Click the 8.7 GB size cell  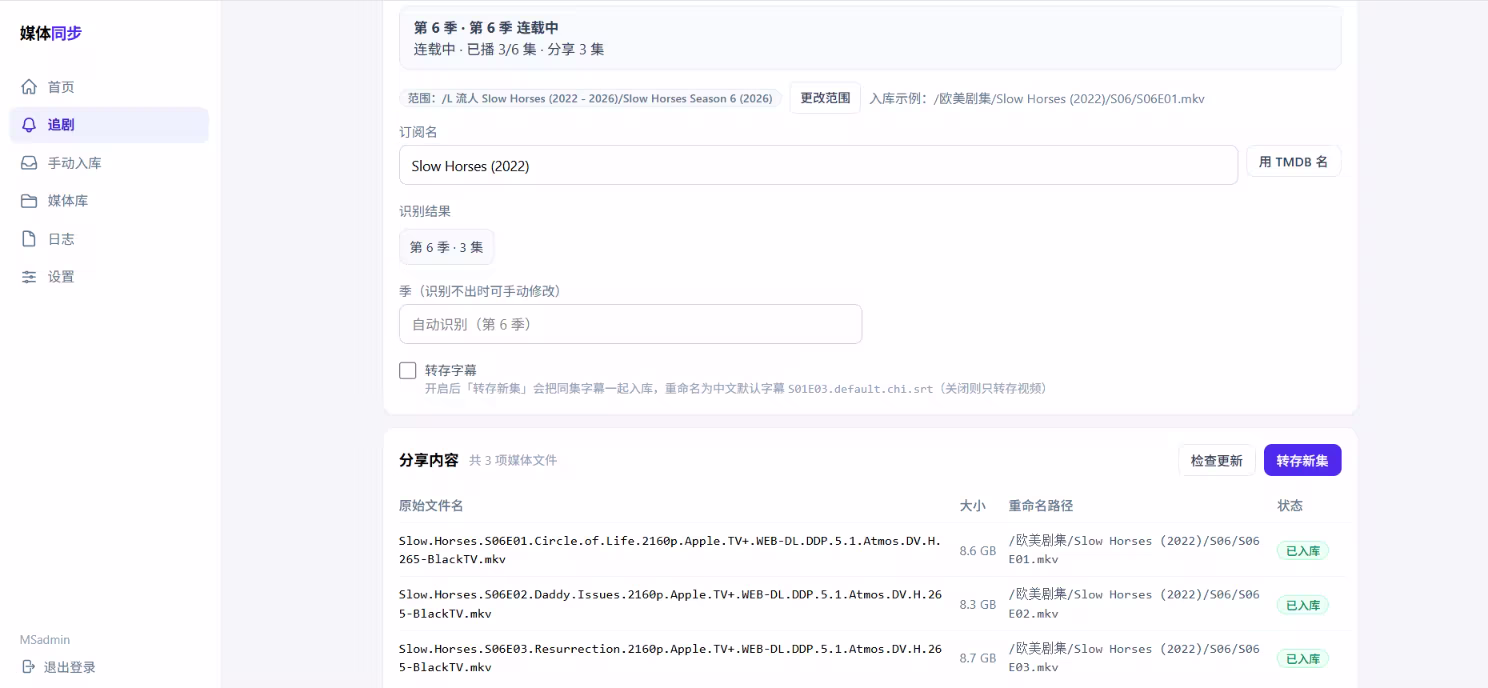tap(977, 659)
